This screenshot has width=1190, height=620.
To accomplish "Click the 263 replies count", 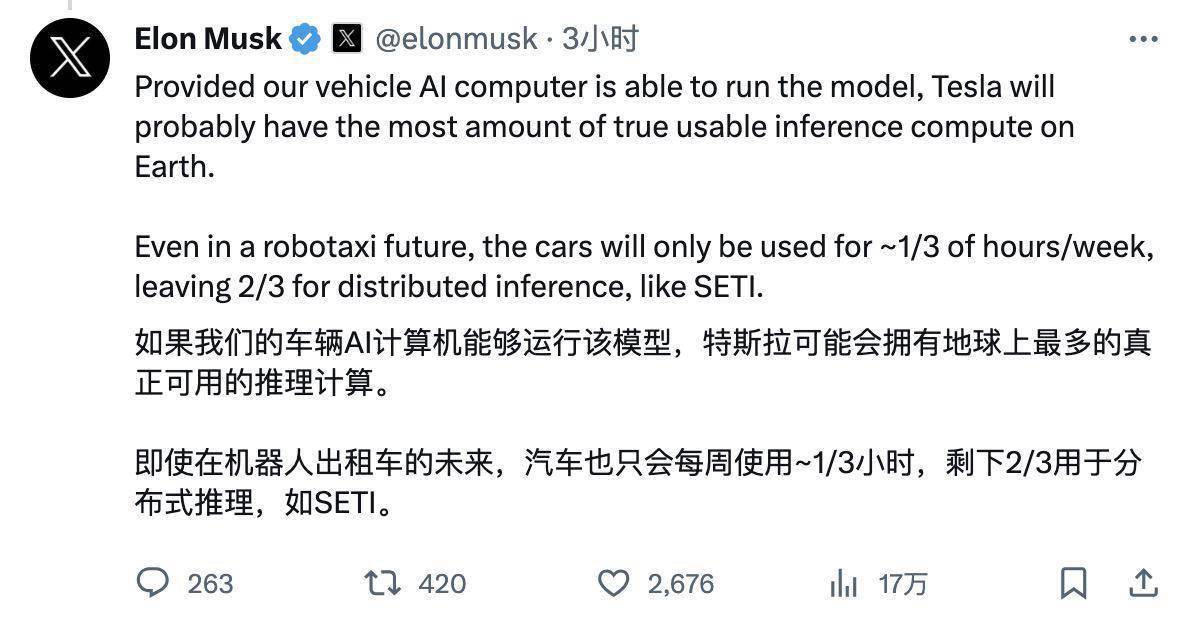I will [x=210, y=583].
